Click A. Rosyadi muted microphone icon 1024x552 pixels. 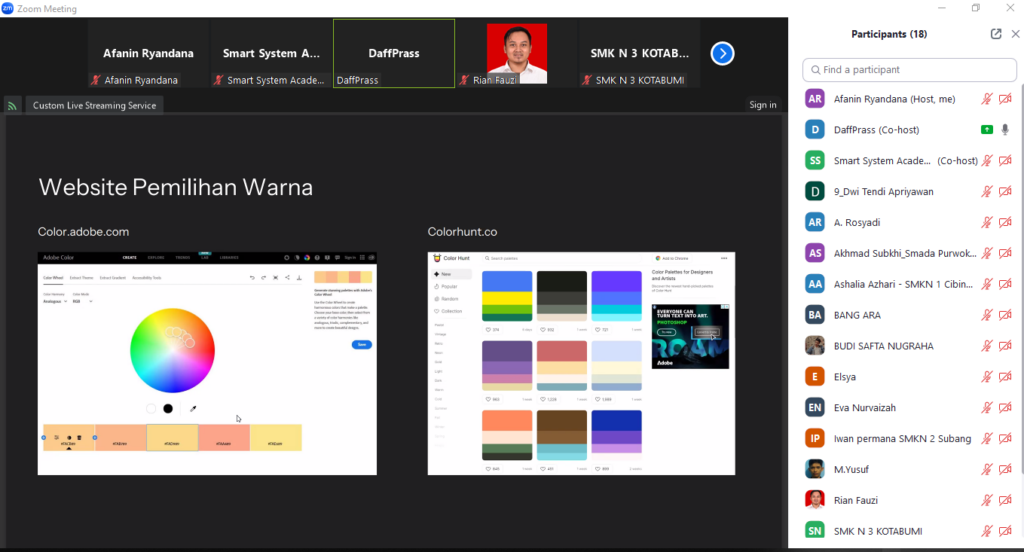[x=987, y=223]
